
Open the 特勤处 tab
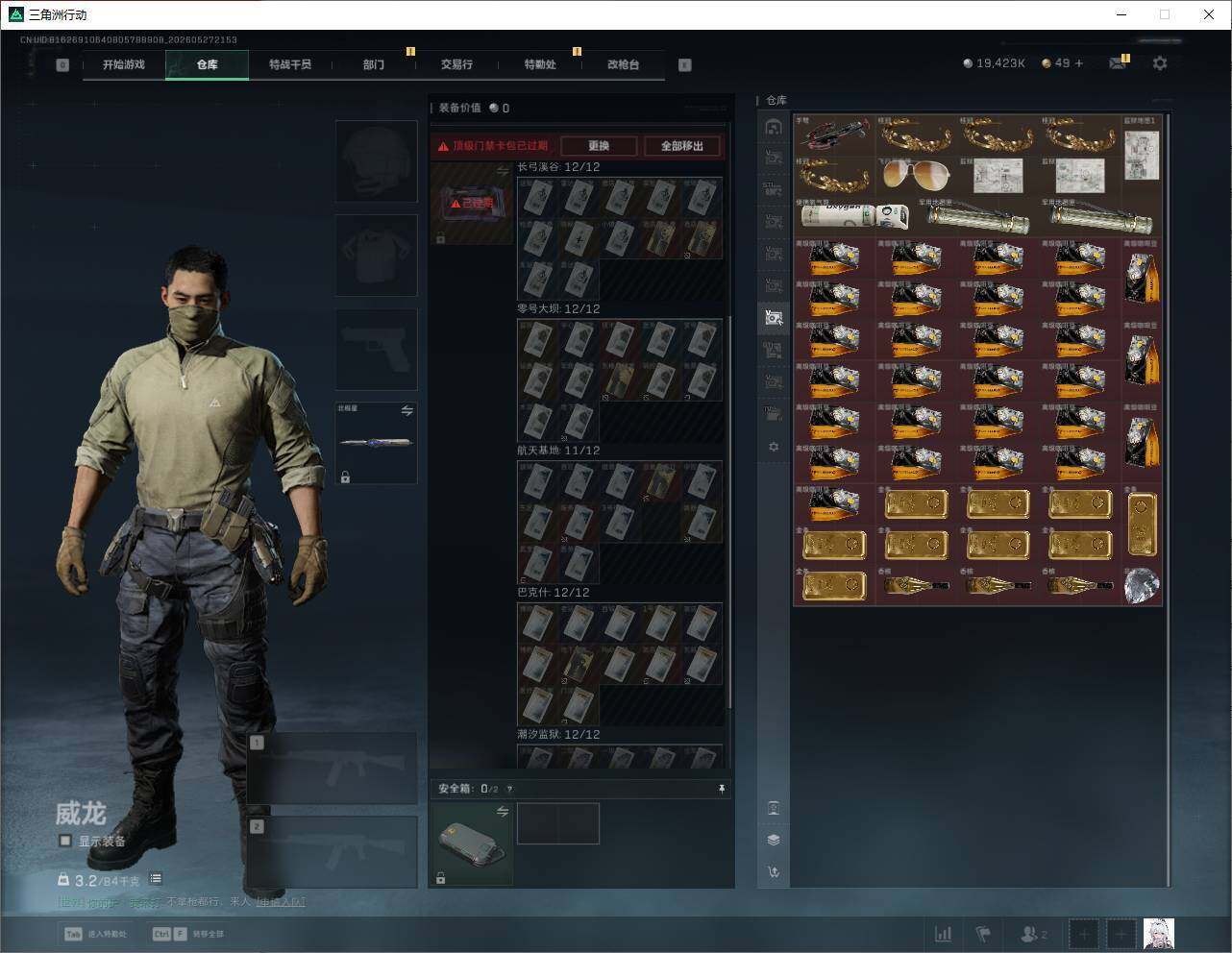point(540,64)
